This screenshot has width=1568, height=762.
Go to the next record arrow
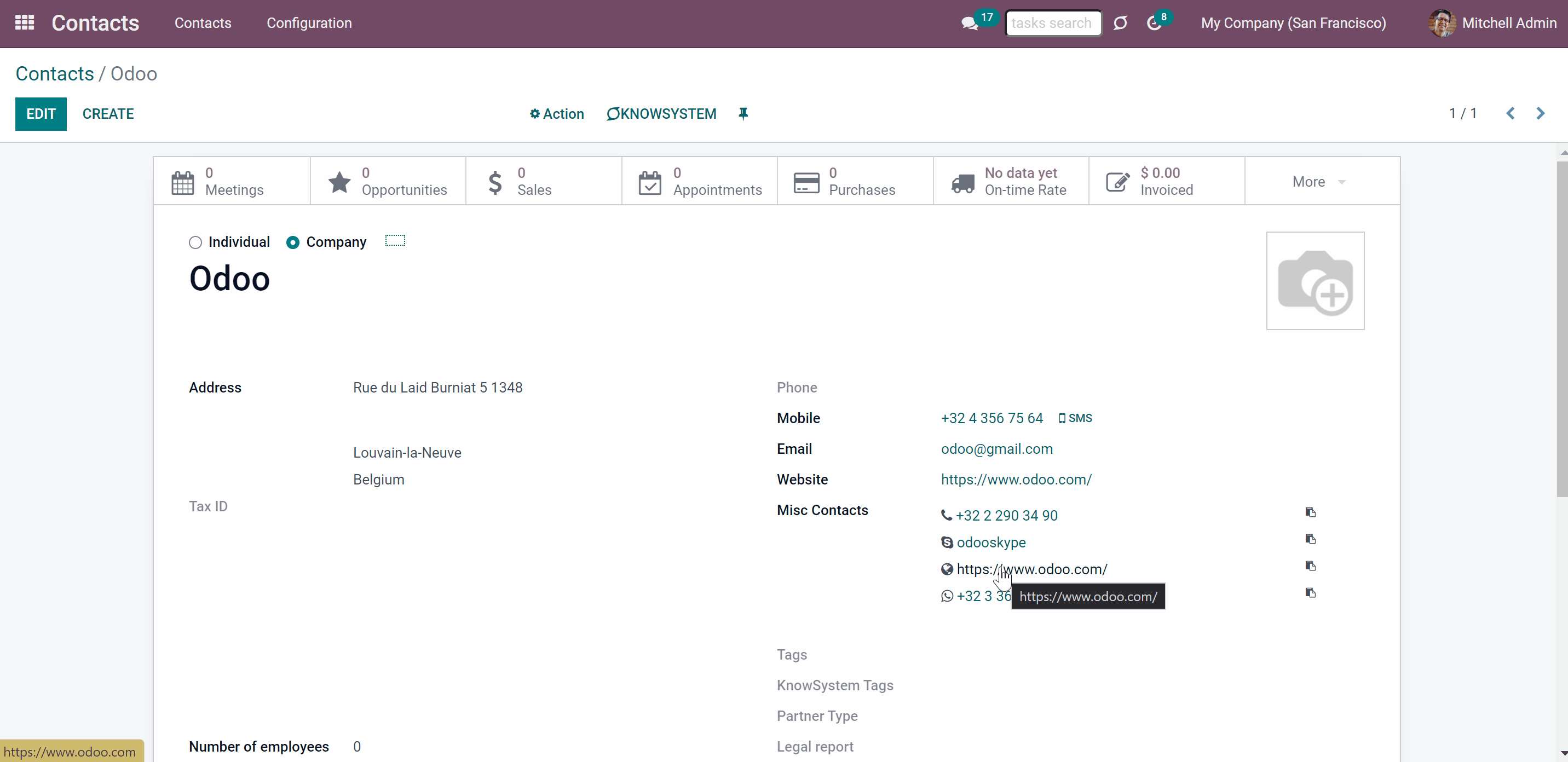click(1541, 113)
